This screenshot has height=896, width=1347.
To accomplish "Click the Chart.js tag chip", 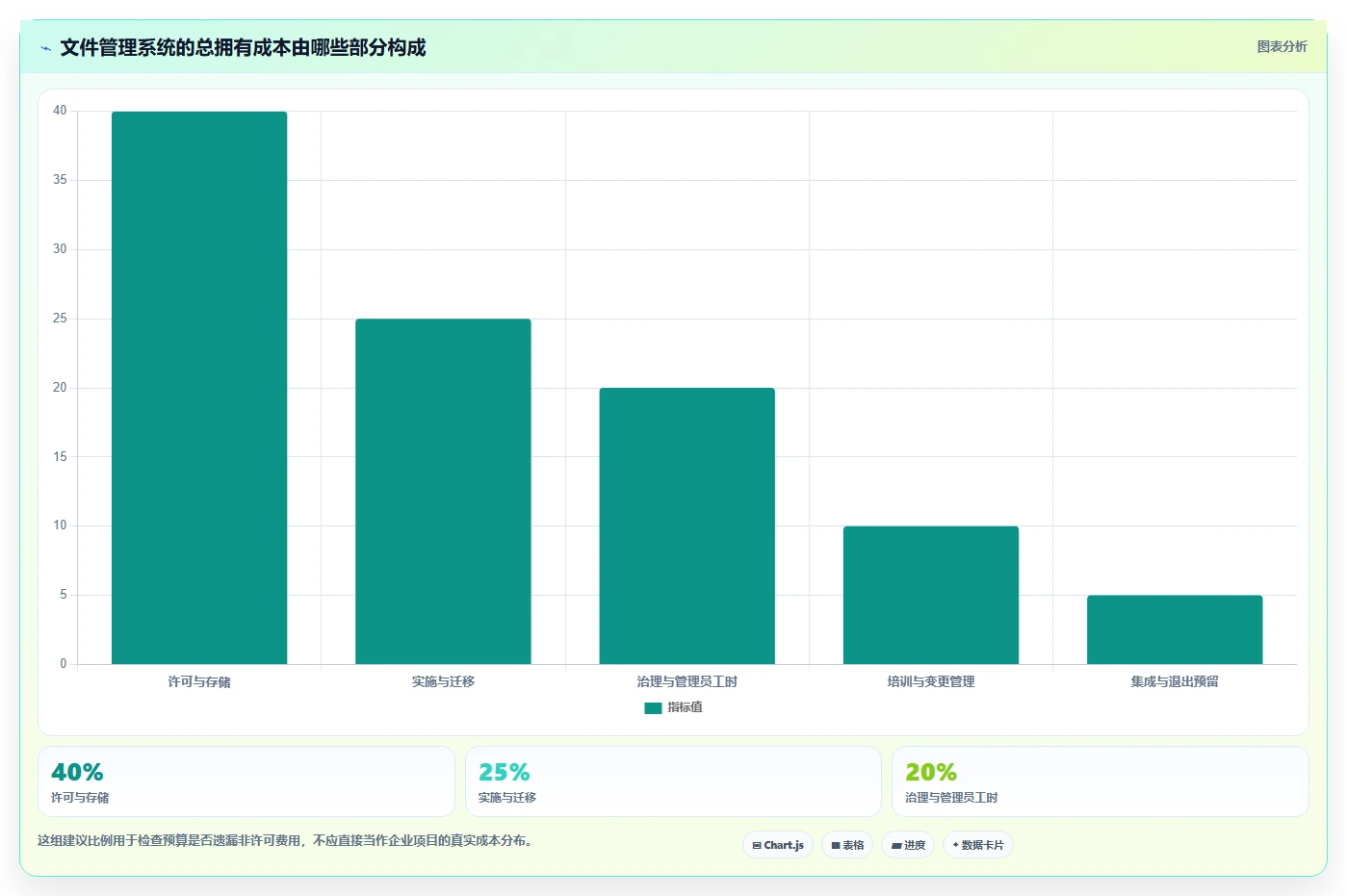I will (x=778, y=845).
